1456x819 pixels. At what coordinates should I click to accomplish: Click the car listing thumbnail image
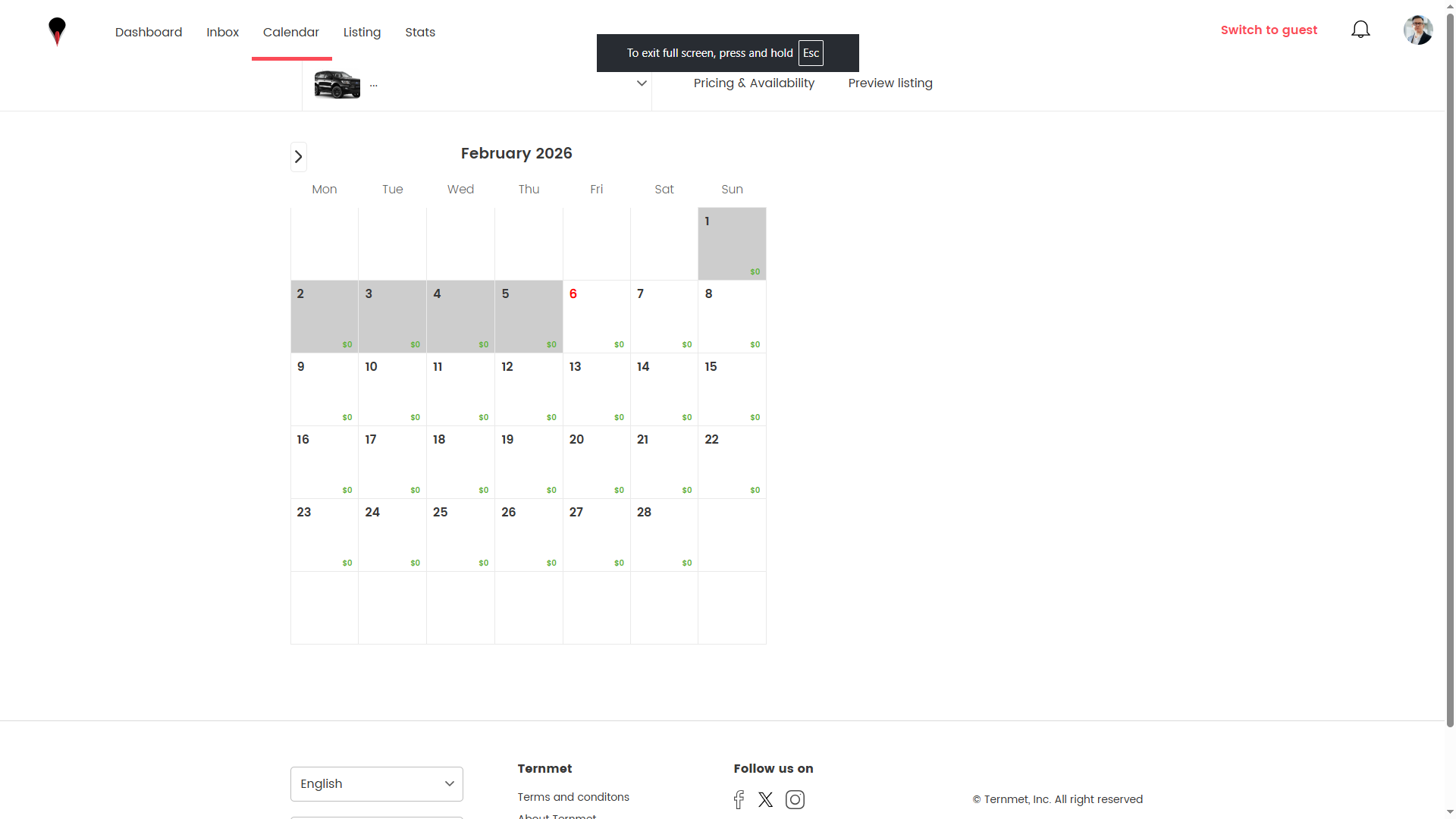coord(337,84)
